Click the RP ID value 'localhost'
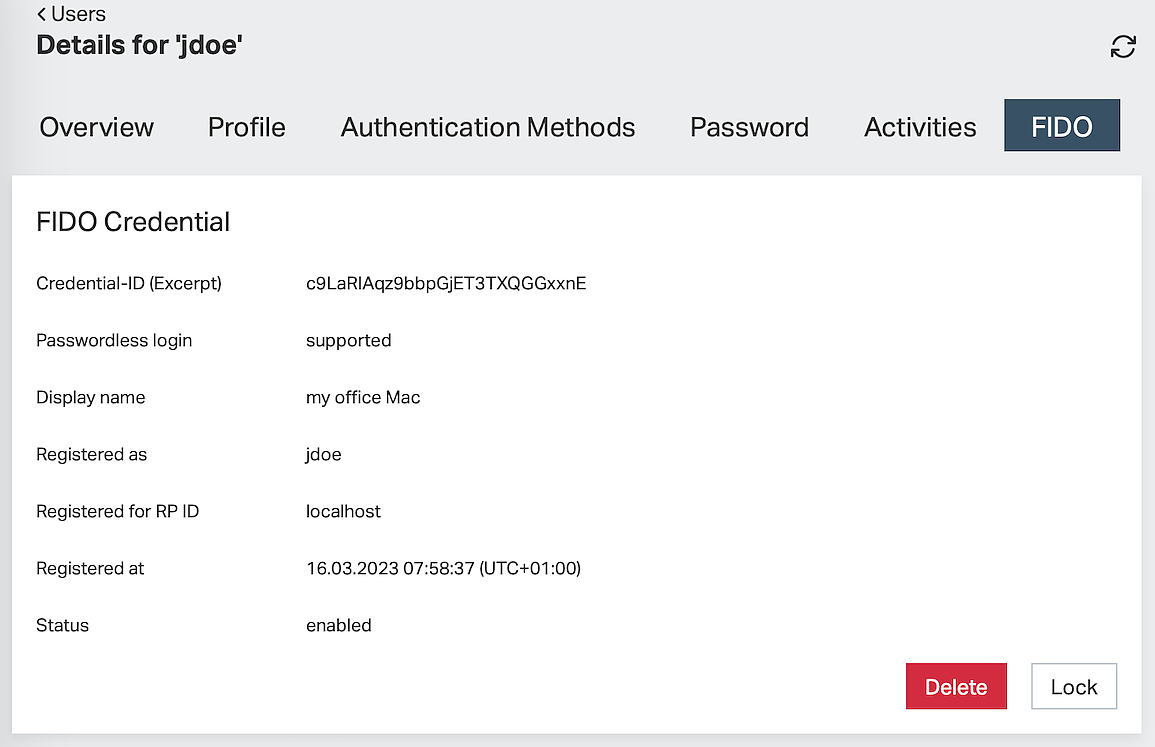 coord(343,511)
